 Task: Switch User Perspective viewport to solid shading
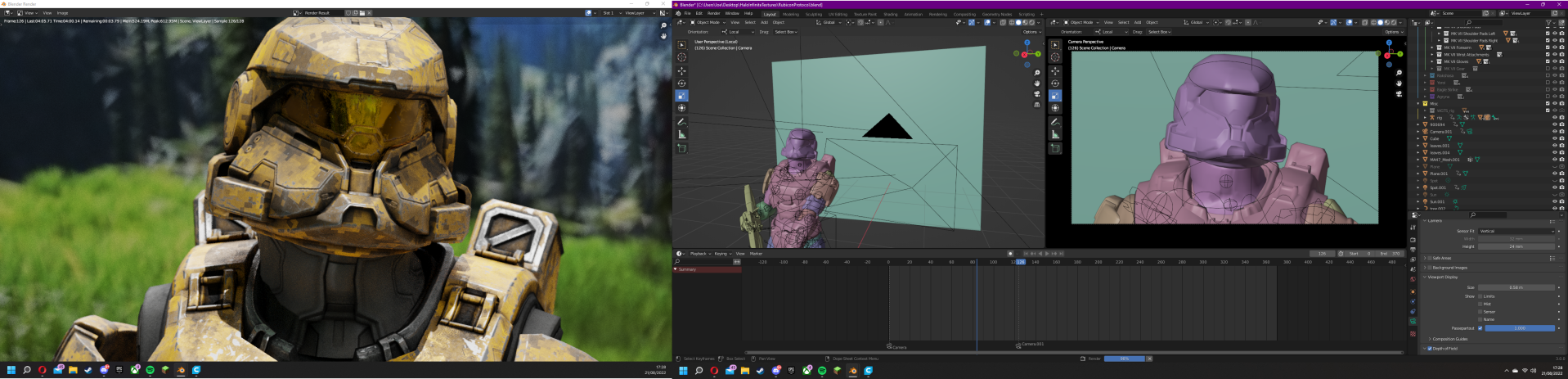point(1018,22)
